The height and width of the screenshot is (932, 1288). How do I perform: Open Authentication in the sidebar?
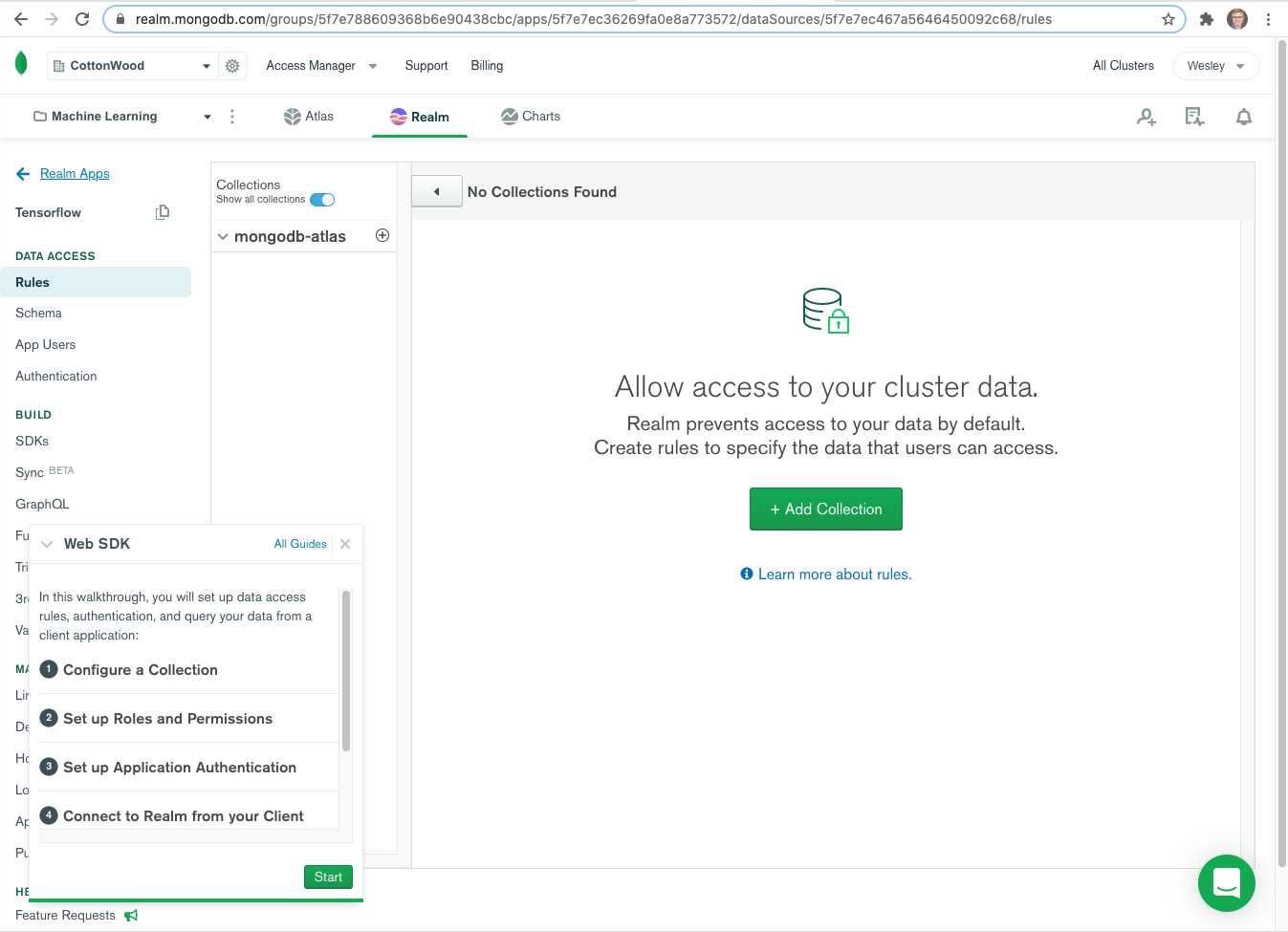(55, 377)
